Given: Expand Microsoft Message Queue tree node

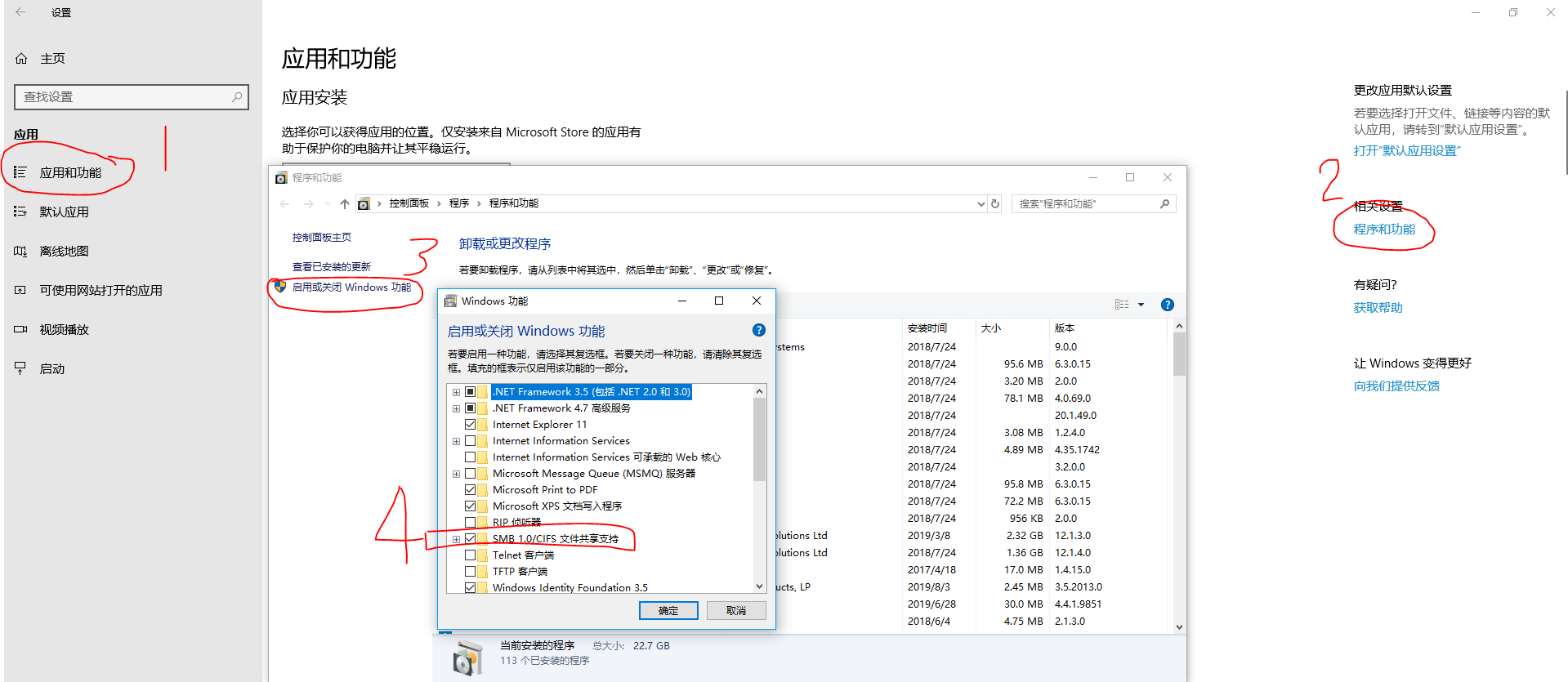Looking at the screenshot, I should [x=456, y=474].
